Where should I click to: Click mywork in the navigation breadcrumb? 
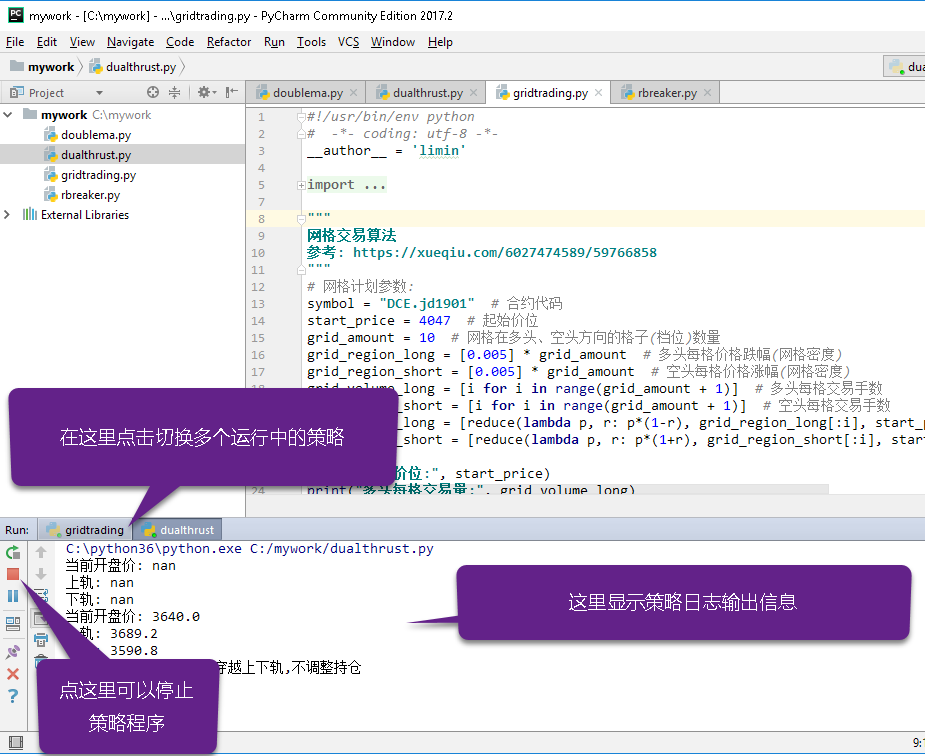click(42, 67)
